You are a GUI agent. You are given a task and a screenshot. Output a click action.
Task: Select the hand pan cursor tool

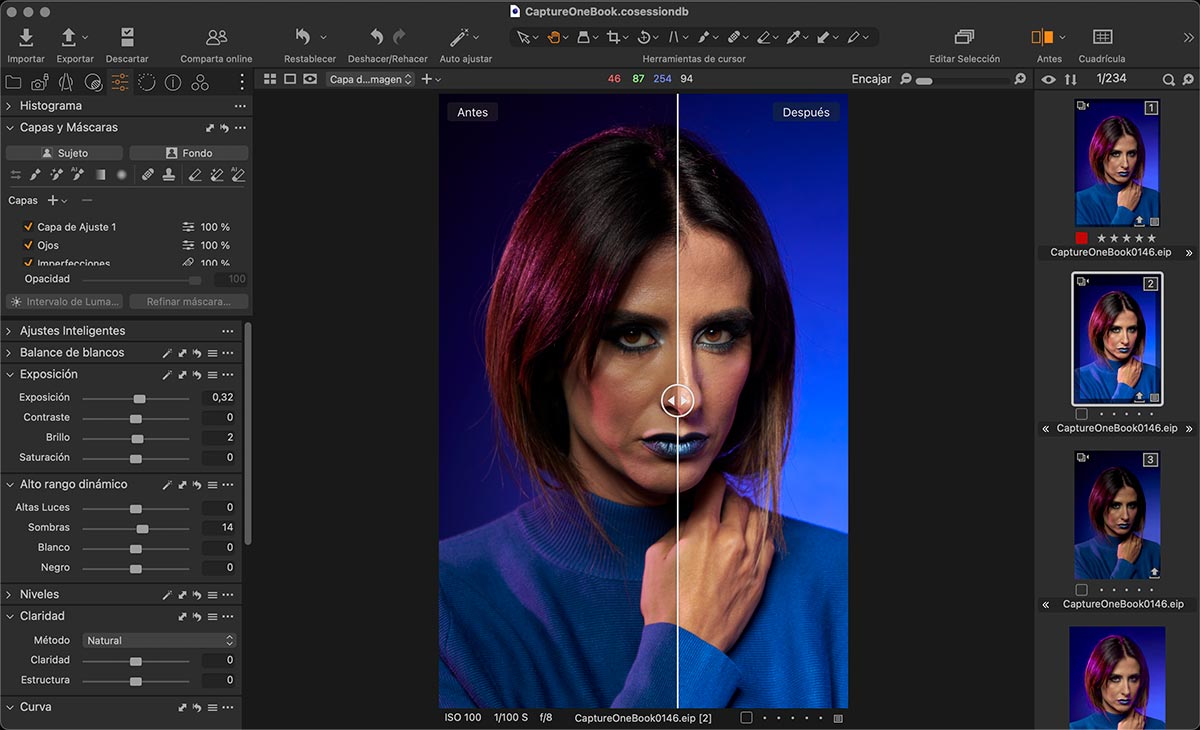pos(553,38)
